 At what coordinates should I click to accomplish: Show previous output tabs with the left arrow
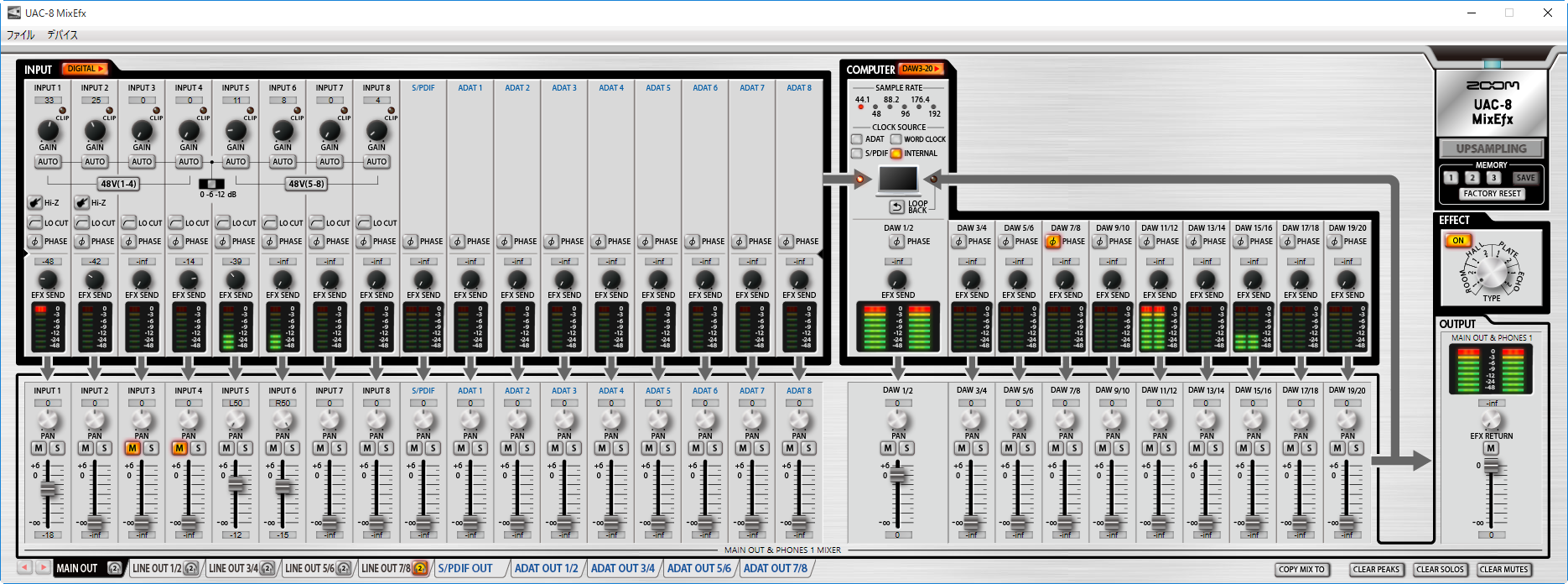click(25, 567)
